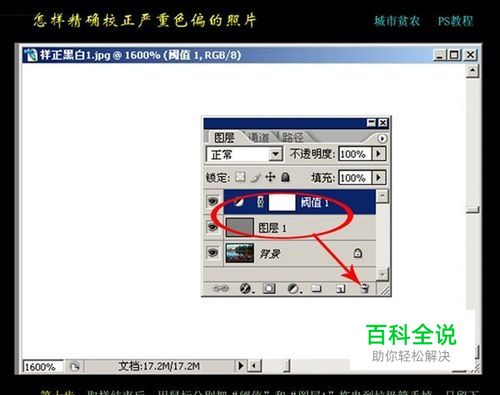Minimize the Layers panel

coord(372,123)
